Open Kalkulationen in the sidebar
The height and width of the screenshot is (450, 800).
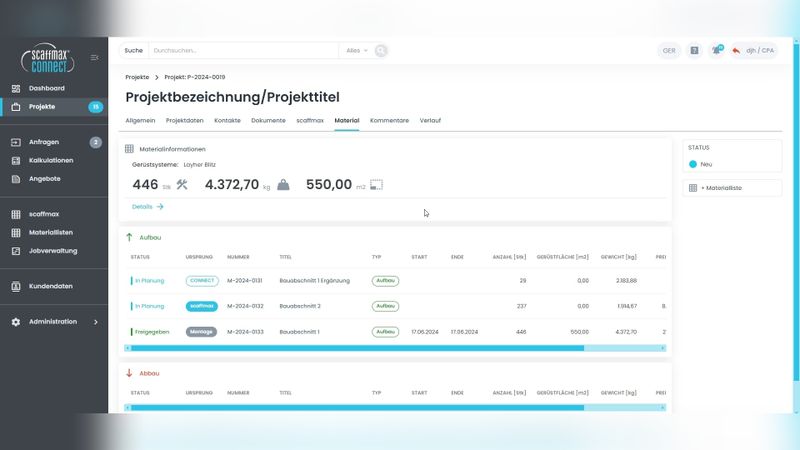tap(50, 160)
